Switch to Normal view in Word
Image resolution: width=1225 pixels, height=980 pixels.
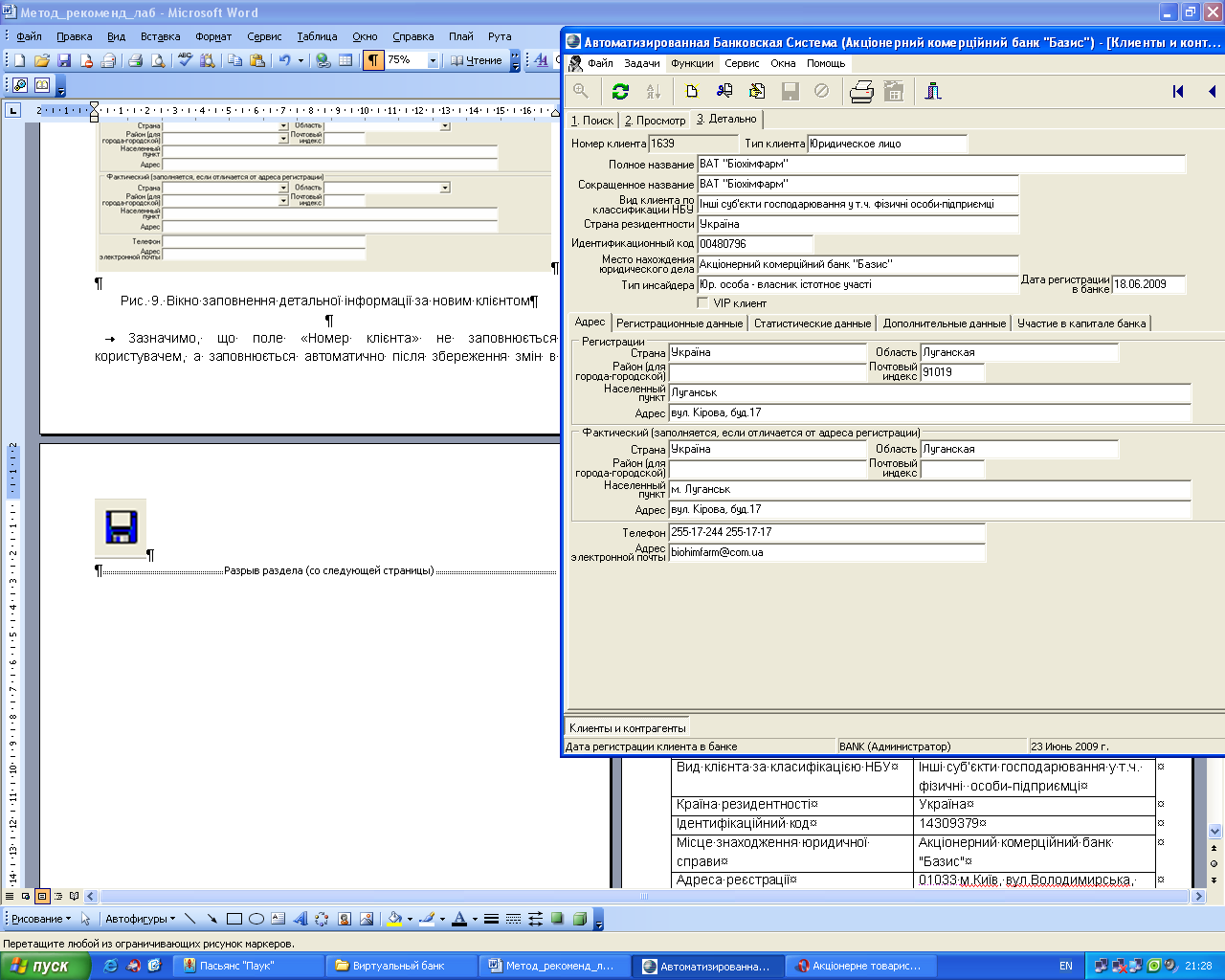pyautogui.click(x=10, y=897)
